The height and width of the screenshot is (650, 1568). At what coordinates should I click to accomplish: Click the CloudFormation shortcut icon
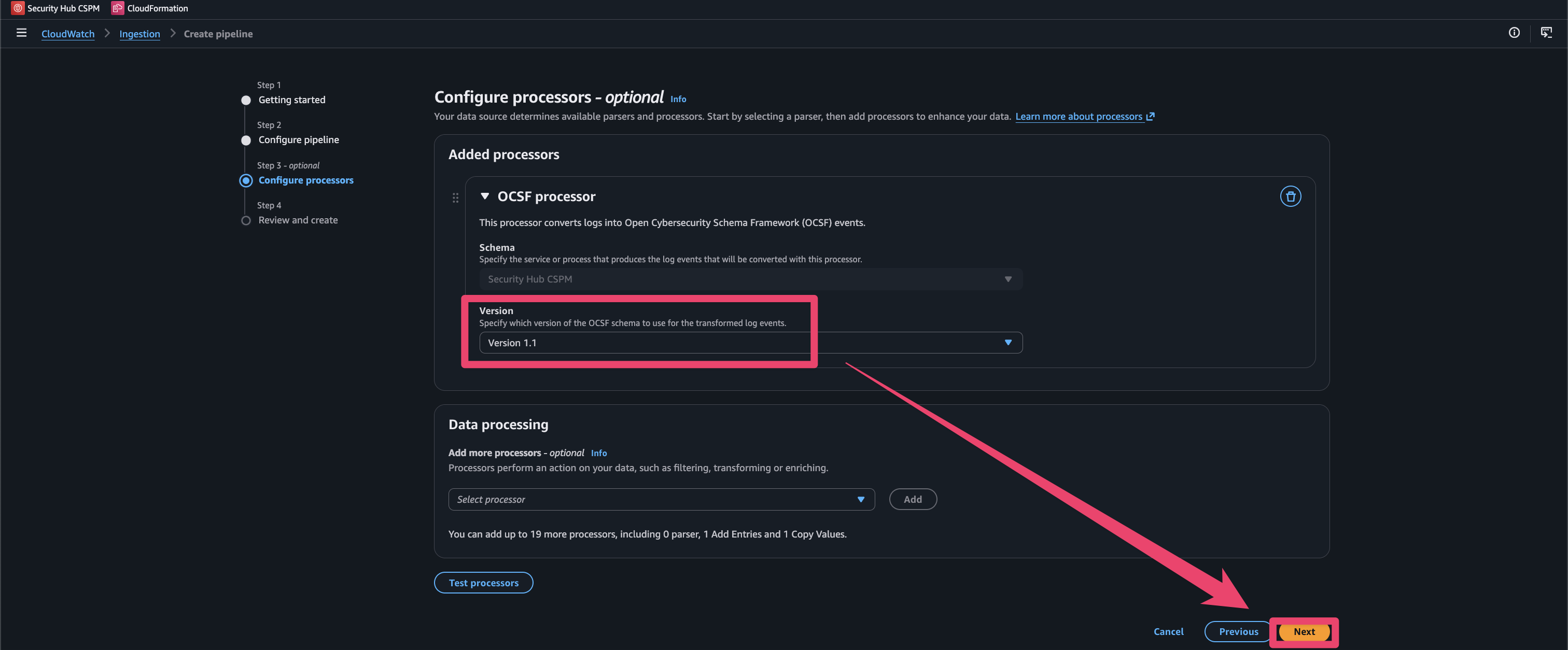point(118,8)
